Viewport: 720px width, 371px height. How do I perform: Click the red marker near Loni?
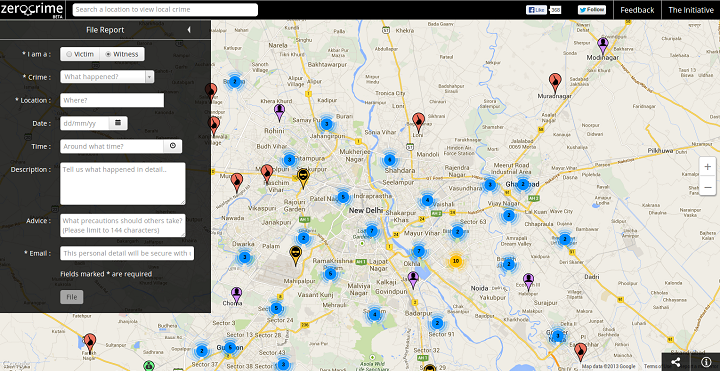coord(418,121)
